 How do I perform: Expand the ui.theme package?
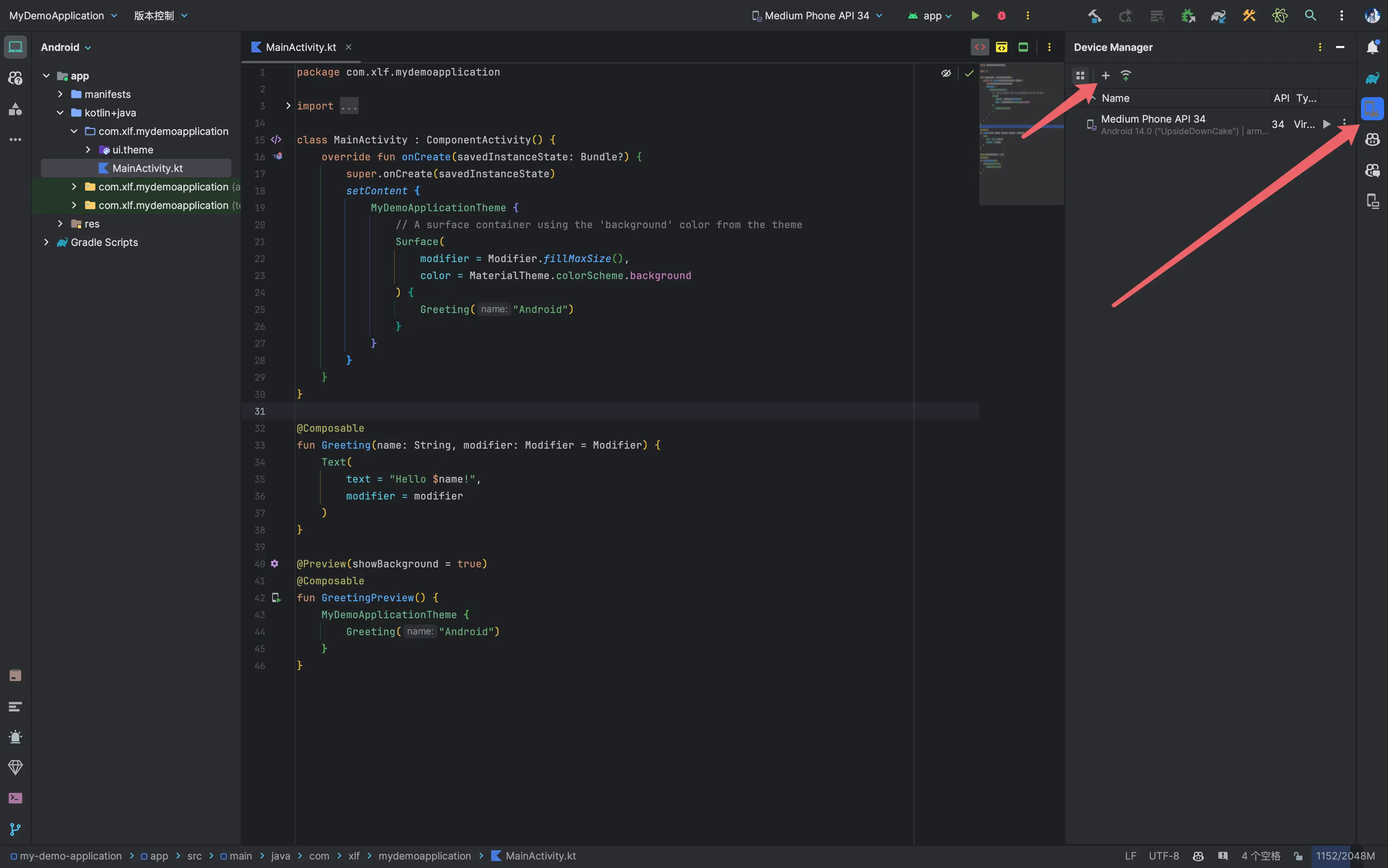(88, 150)
